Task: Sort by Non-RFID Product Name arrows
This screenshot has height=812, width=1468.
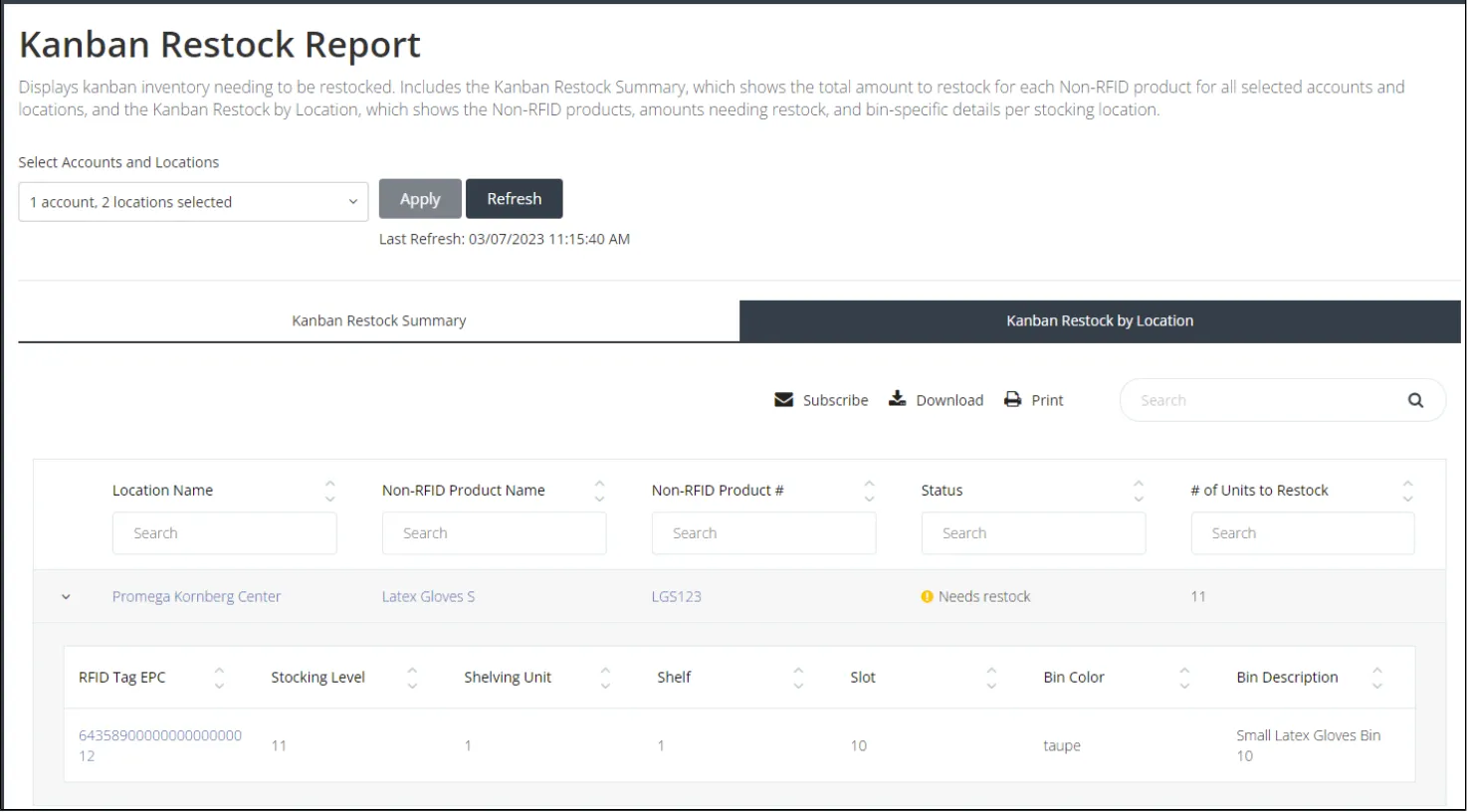Action: click(x=599, y=491)
